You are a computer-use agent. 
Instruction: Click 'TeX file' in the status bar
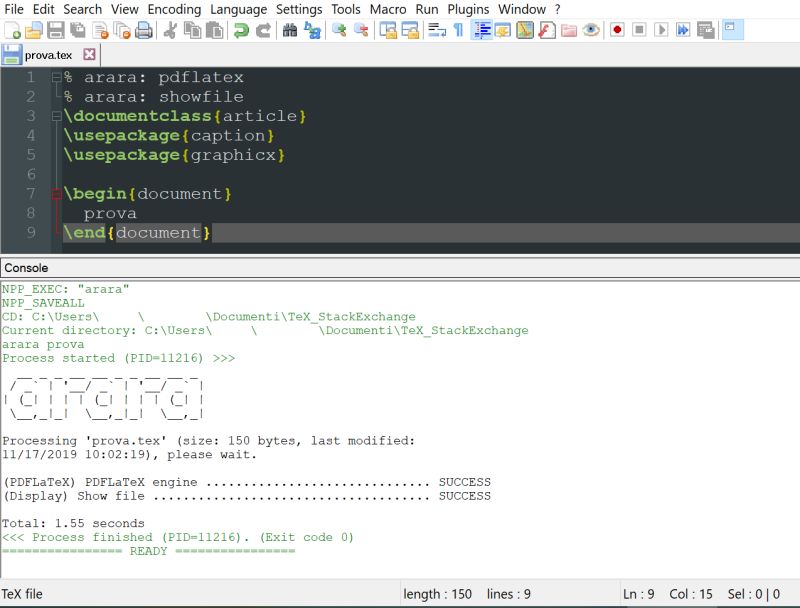22,594
